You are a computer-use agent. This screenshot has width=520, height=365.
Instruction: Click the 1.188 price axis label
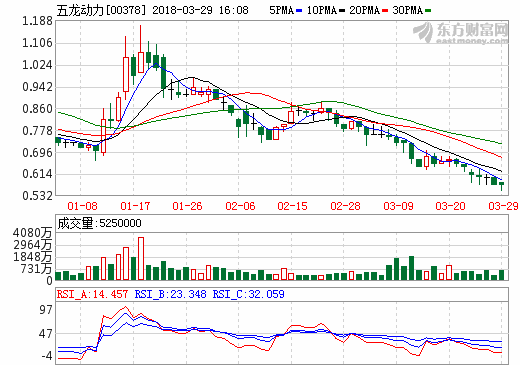(37, 21)
